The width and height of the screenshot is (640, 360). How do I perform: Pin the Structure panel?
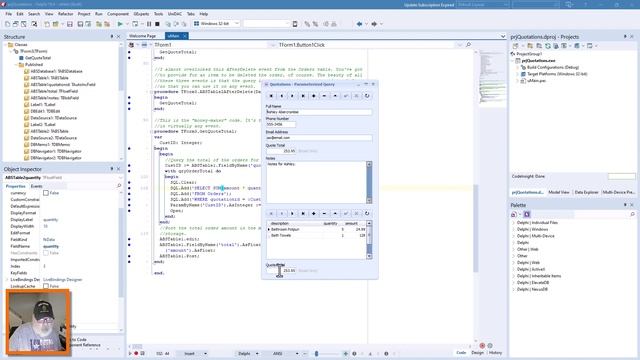(112, 36)
